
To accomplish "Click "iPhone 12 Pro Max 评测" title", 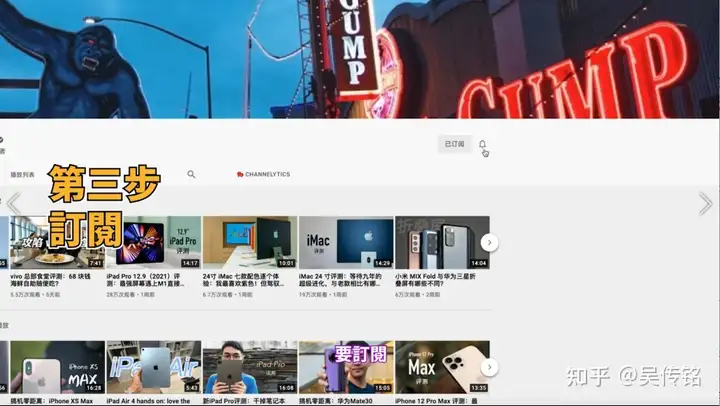I will (x=436, y=401).
